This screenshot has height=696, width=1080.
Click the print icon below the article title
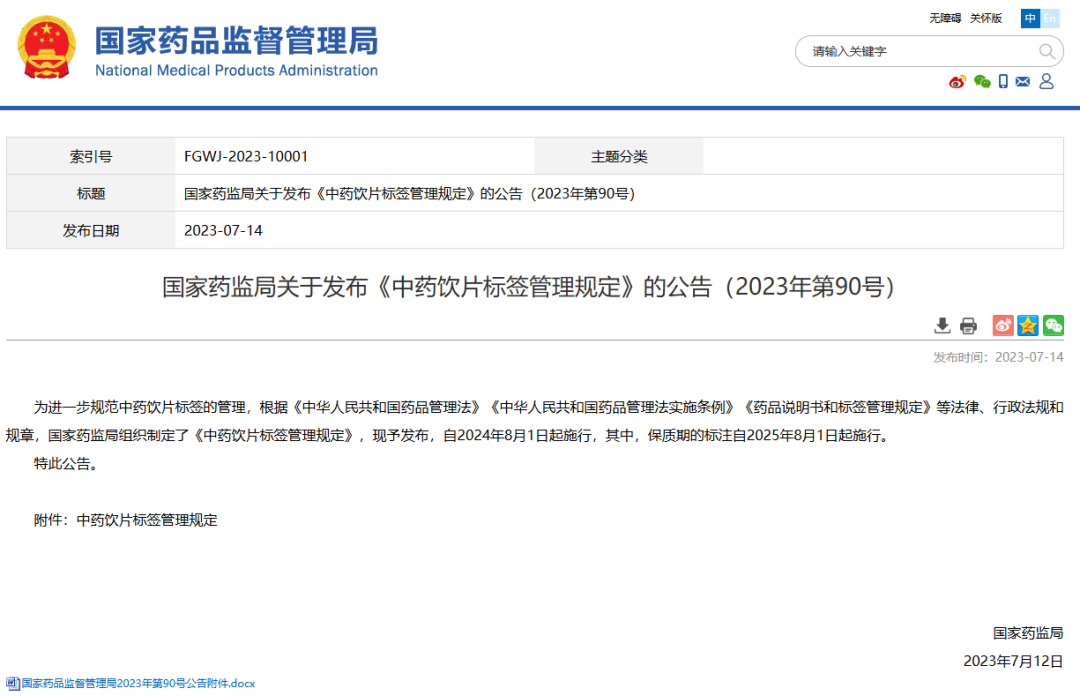tap(968, 325)
